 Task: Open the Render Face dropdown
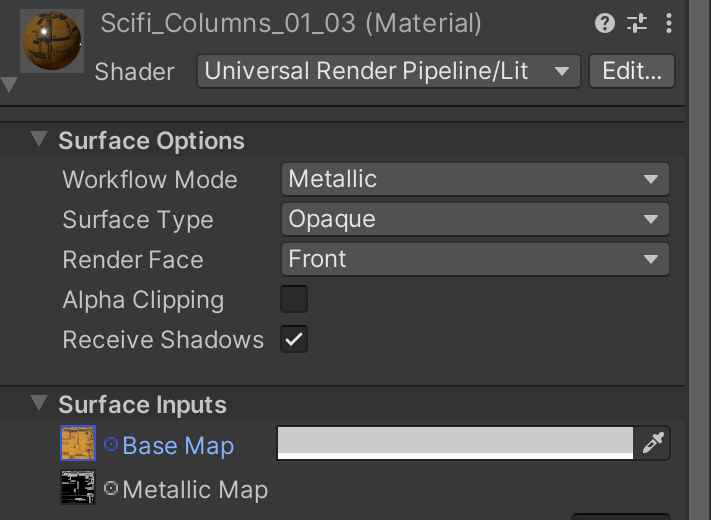tap(475, 259)
